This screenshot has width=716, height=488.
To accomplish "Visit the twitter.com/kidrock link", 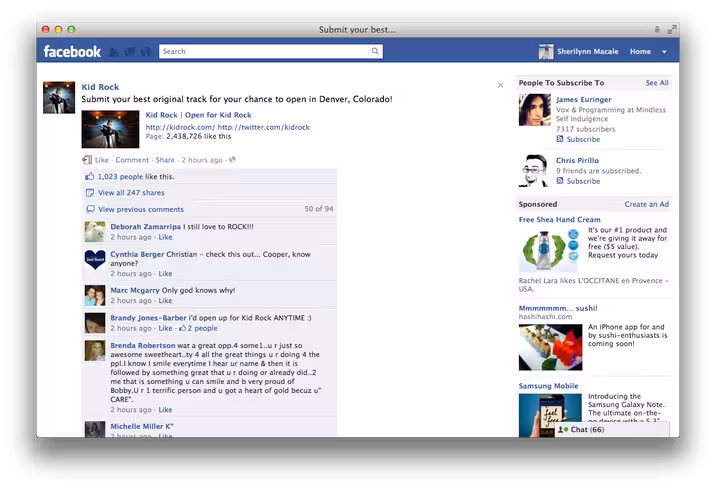I will tap(263, 127).
